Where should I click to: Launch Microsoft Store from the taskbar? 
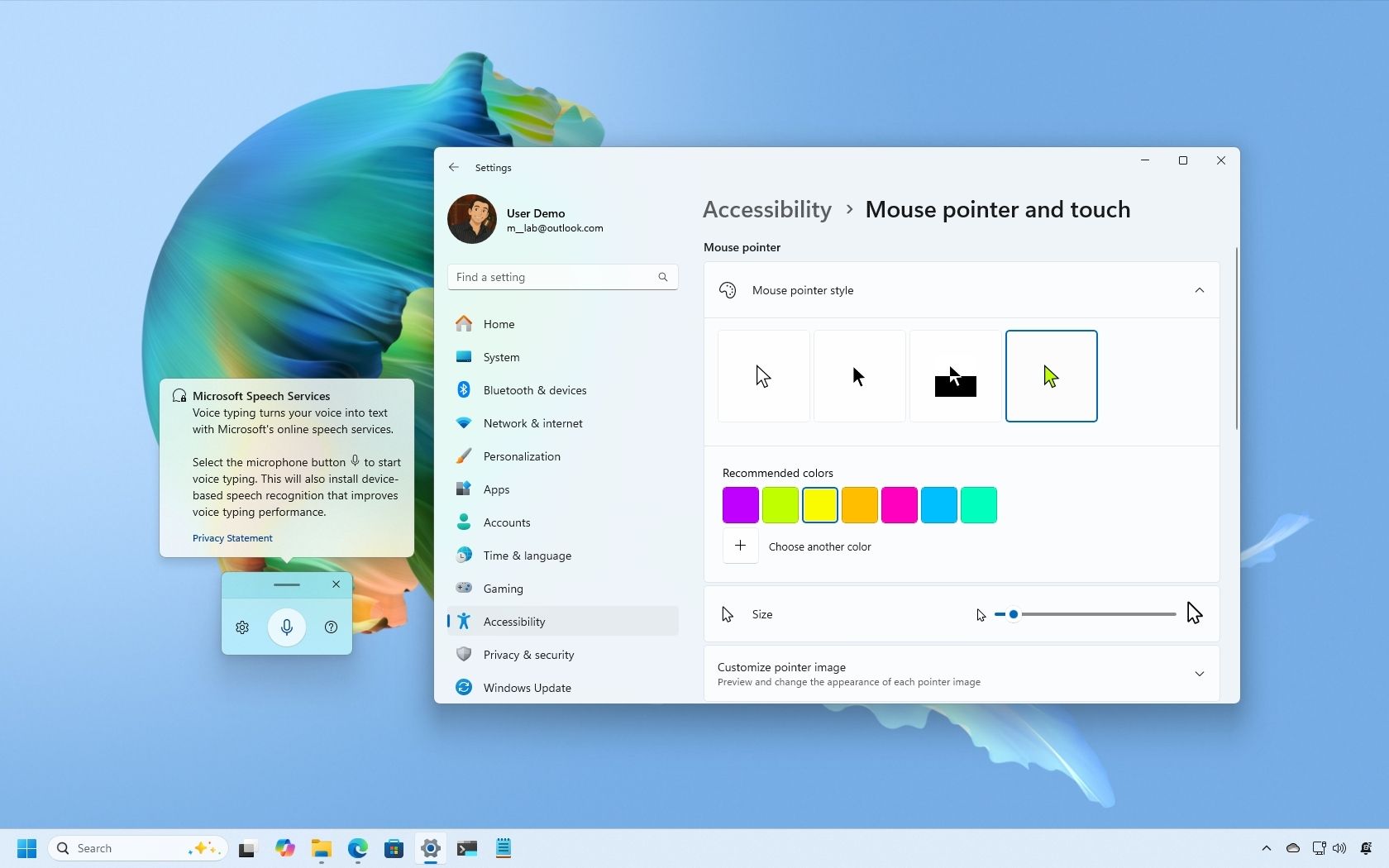394,848
